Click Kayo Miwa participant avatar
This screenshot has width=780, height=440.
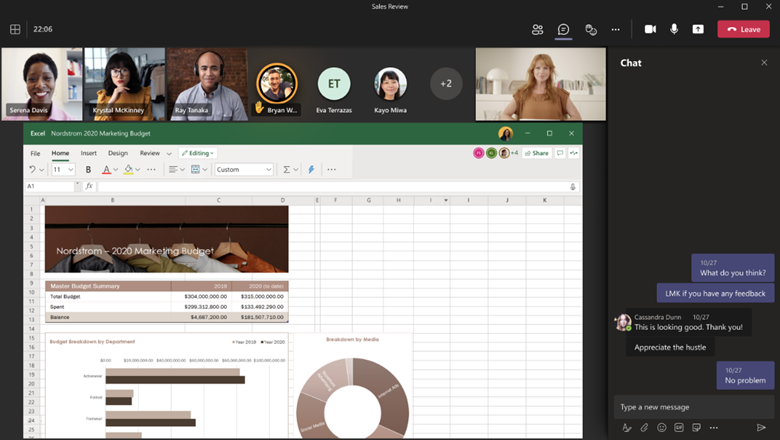[390, 84]
